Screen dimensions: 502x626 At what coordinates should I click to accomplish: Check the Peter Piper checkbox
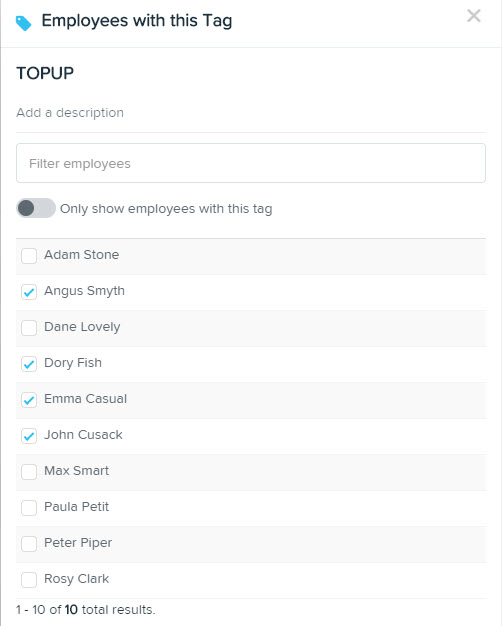(29, 544)
